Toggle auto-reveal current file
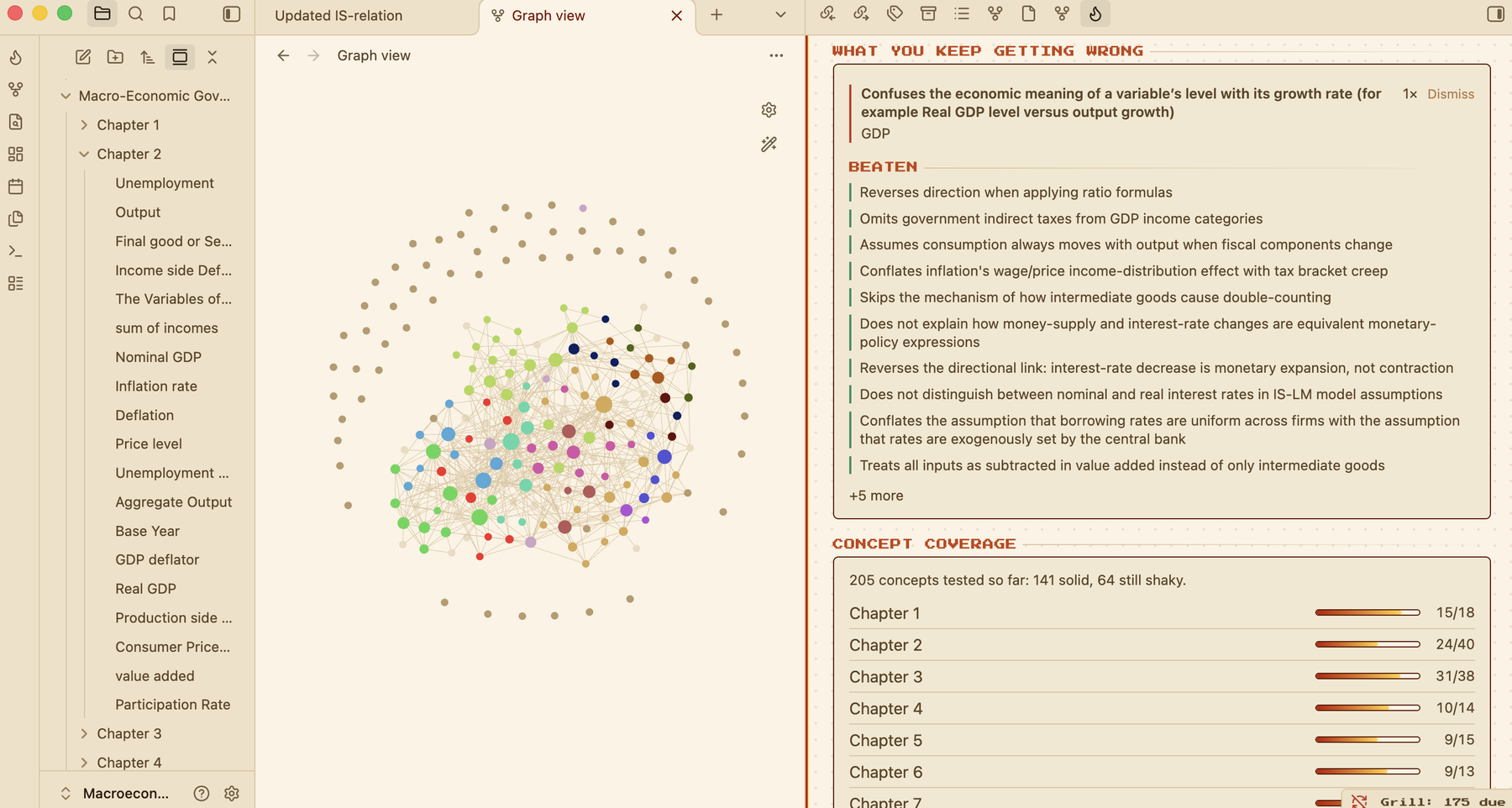1512x808 pixels. tap(180, 57)
